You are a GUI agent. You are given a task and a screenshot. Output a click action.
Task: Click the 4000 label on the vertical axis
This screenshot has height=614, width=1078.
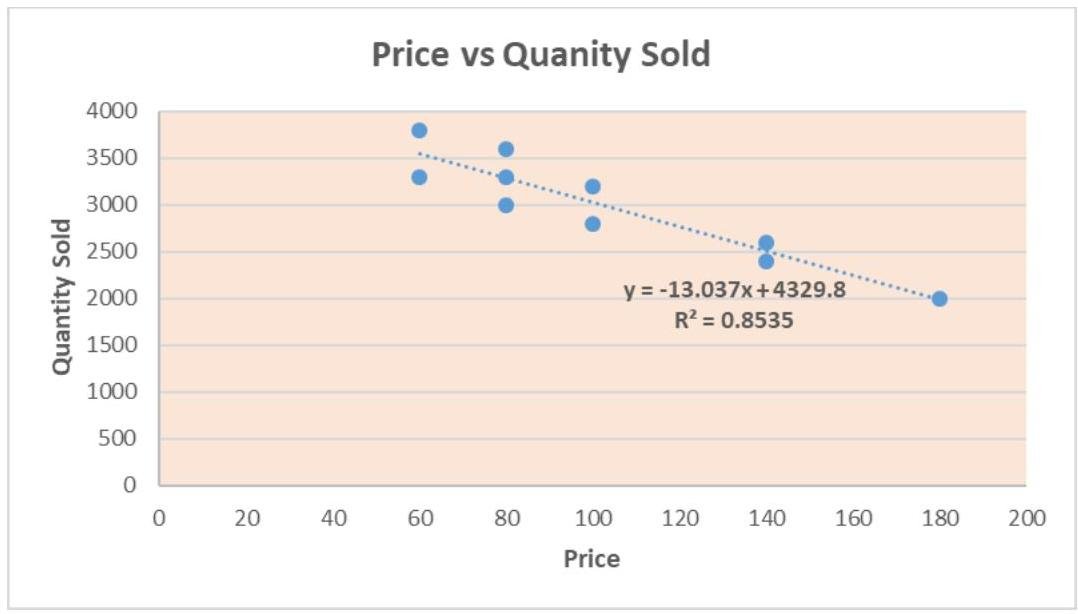115,111
